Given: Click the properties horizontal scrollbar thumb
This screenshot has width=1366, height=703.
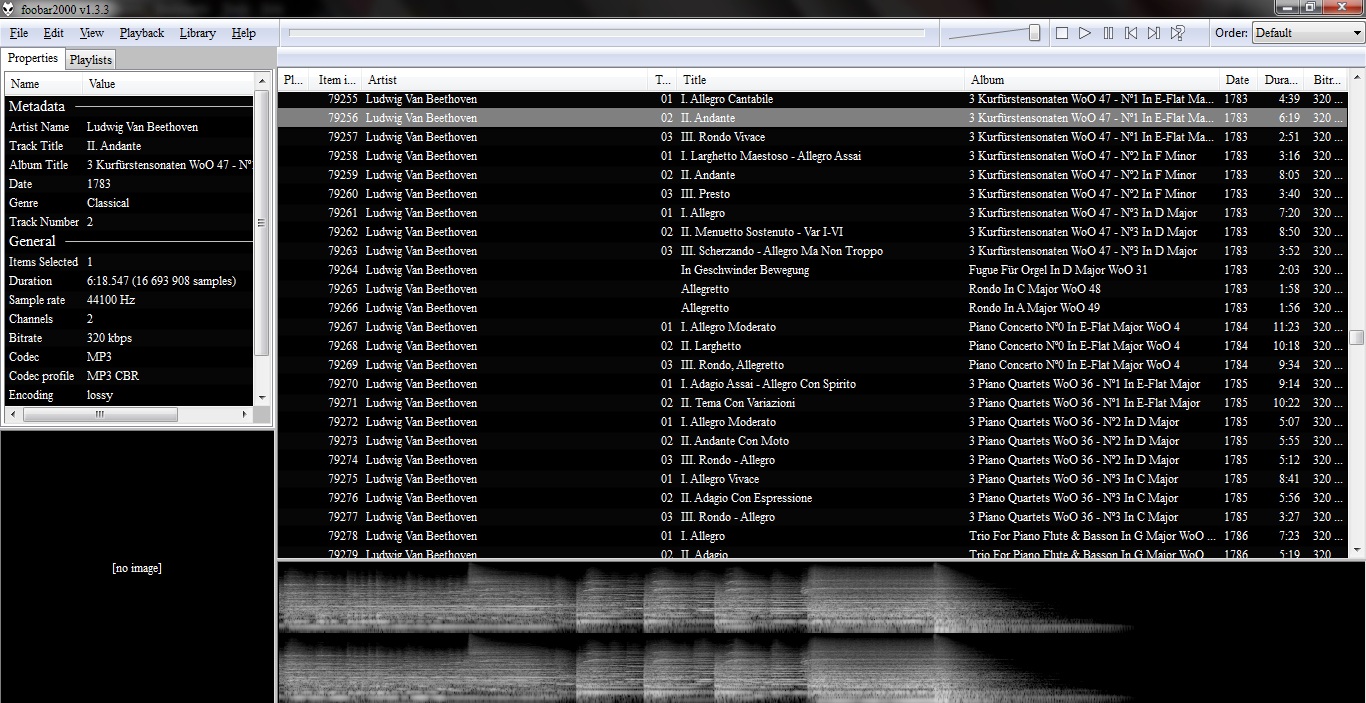Looking at the screenshot, I should (100, 414).
